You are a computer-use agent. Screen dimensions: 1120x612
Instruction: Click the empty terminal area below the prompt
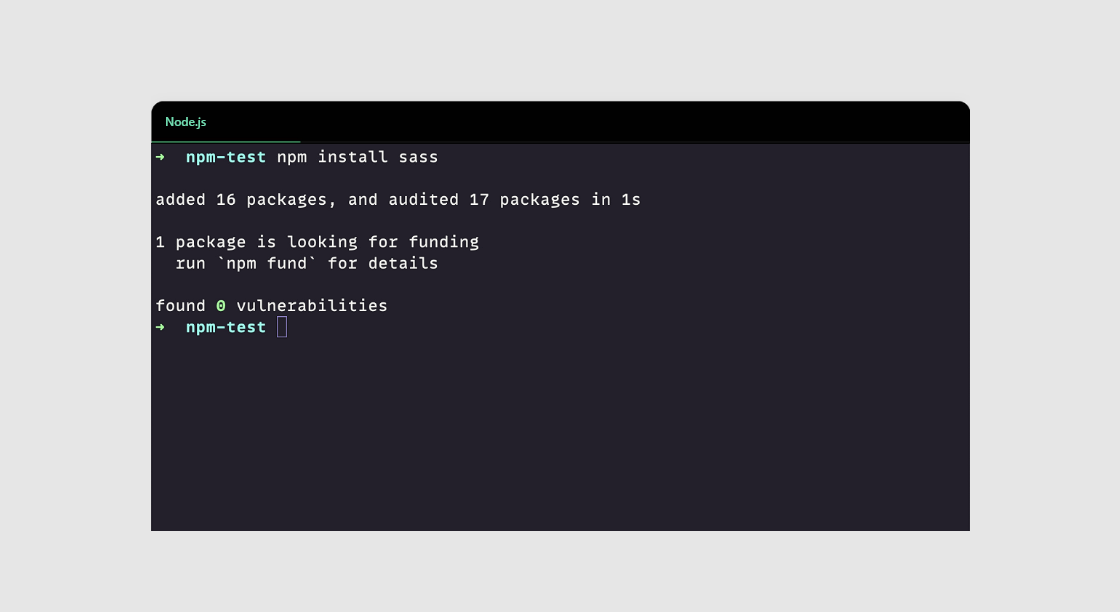560,440
